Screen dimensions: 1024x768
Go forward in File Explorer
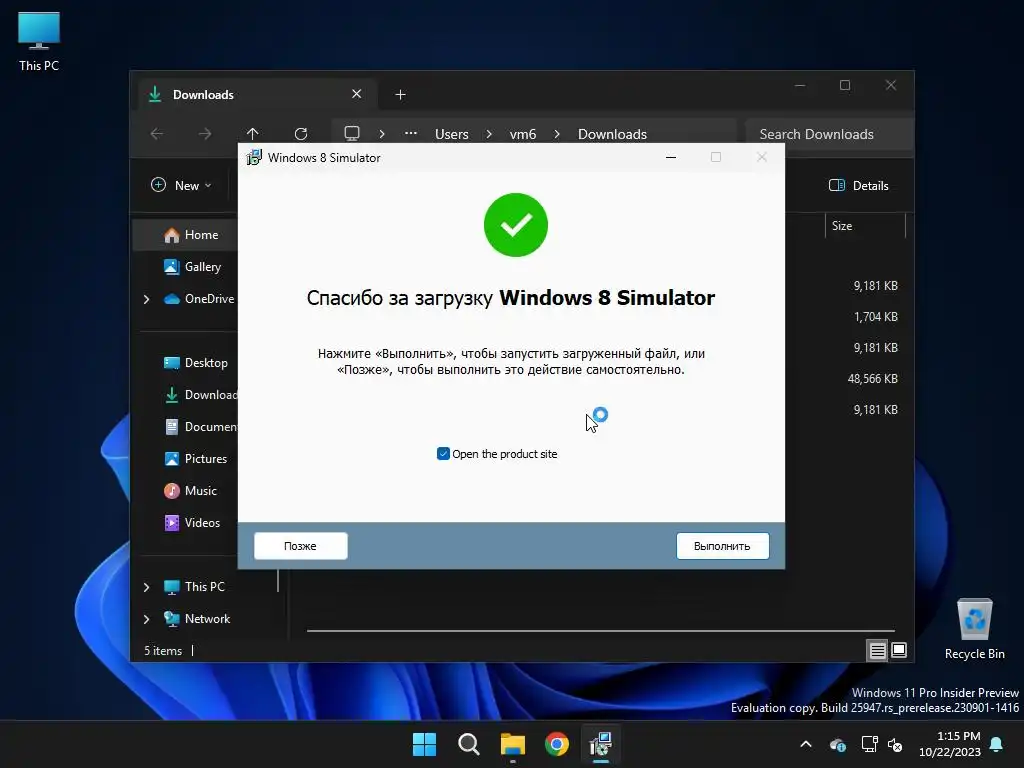(205, 134)
